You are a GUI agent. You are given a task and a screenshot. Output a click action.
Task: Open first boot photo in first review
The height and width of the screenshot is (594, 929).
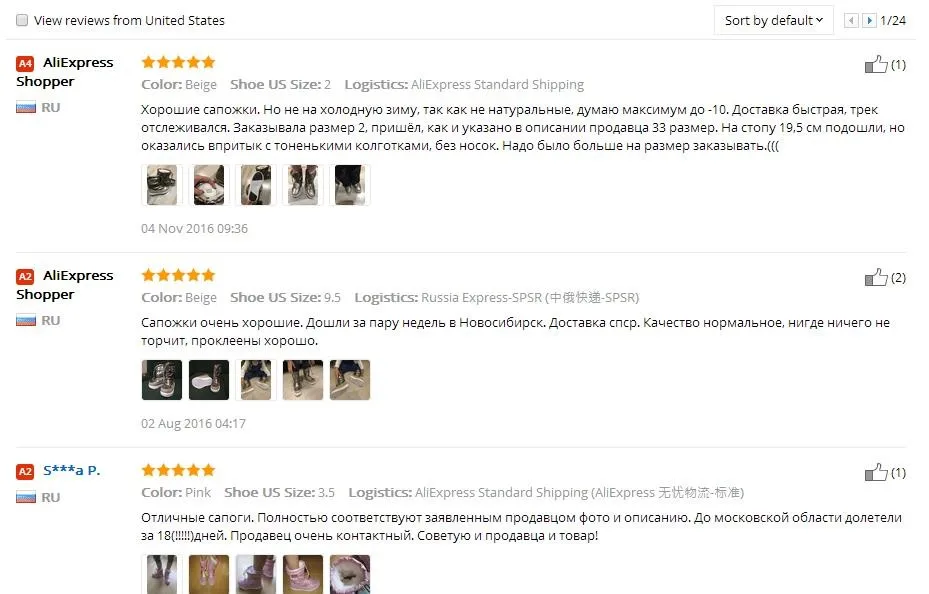point(162,185)
